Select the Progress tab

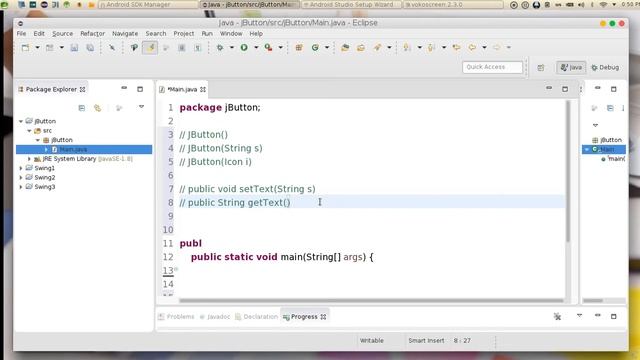[x=304, y=317]
